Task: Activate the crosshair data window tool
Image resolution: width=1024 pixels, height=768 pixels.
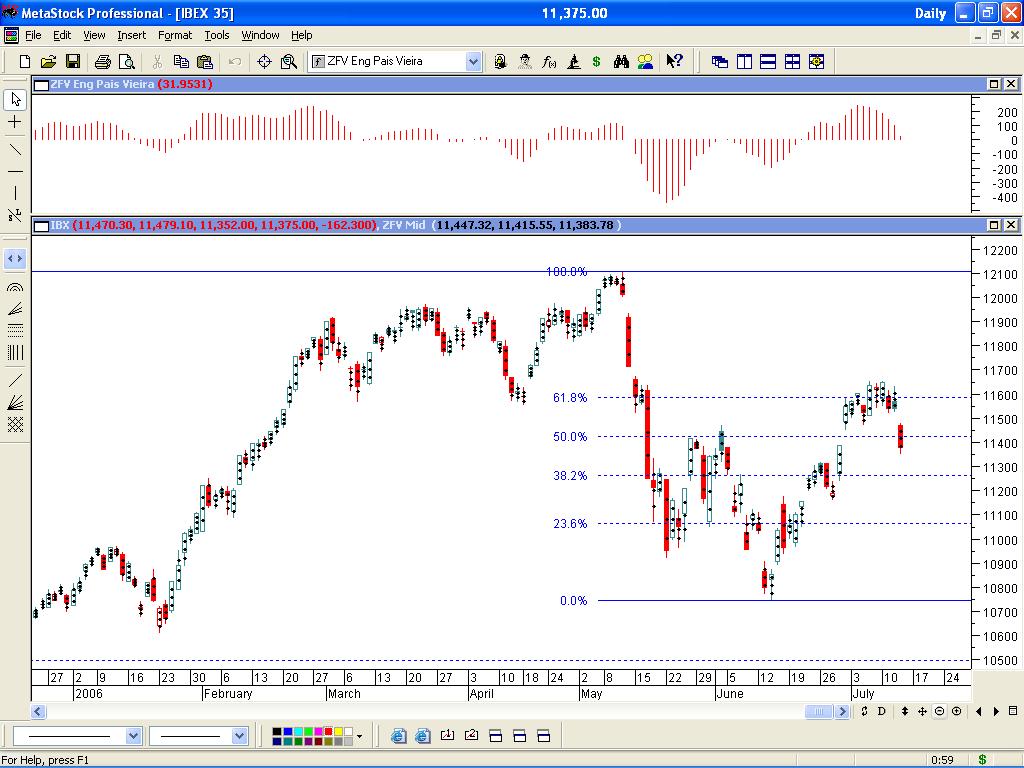Action: [x=264, y=61]
